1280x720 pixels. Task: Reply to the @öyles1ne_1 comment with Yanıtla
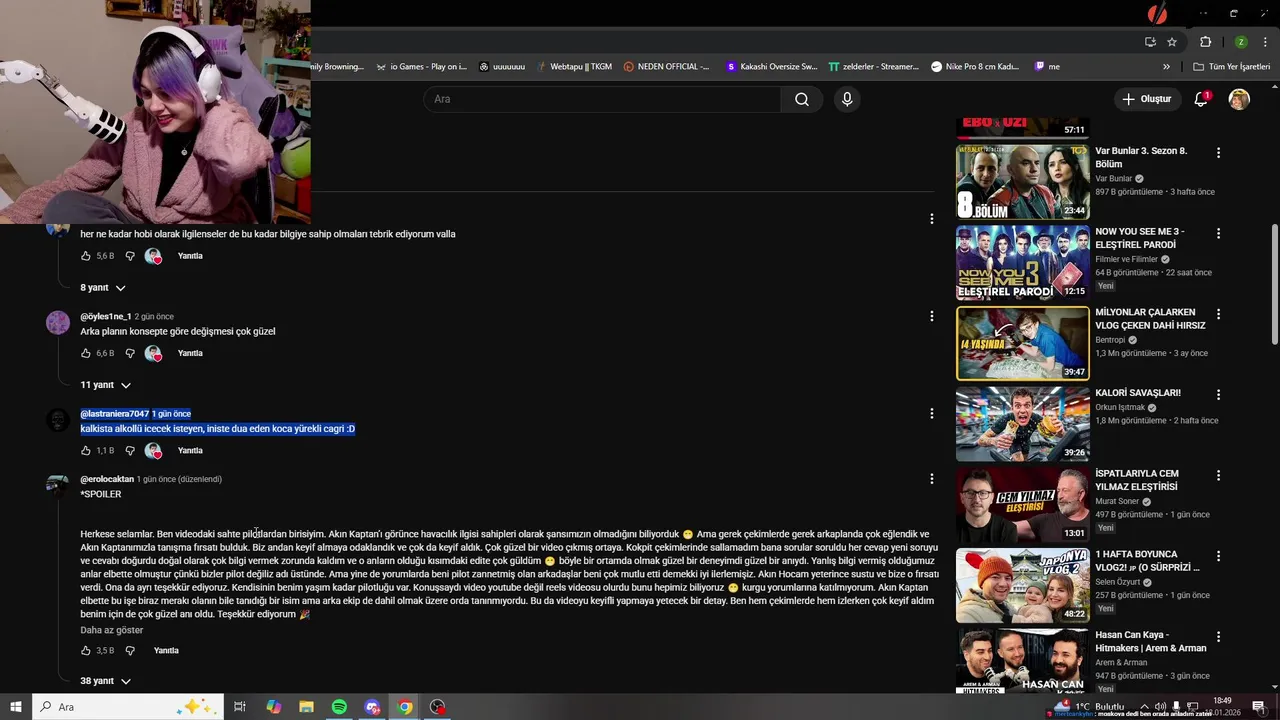[190, 353]
